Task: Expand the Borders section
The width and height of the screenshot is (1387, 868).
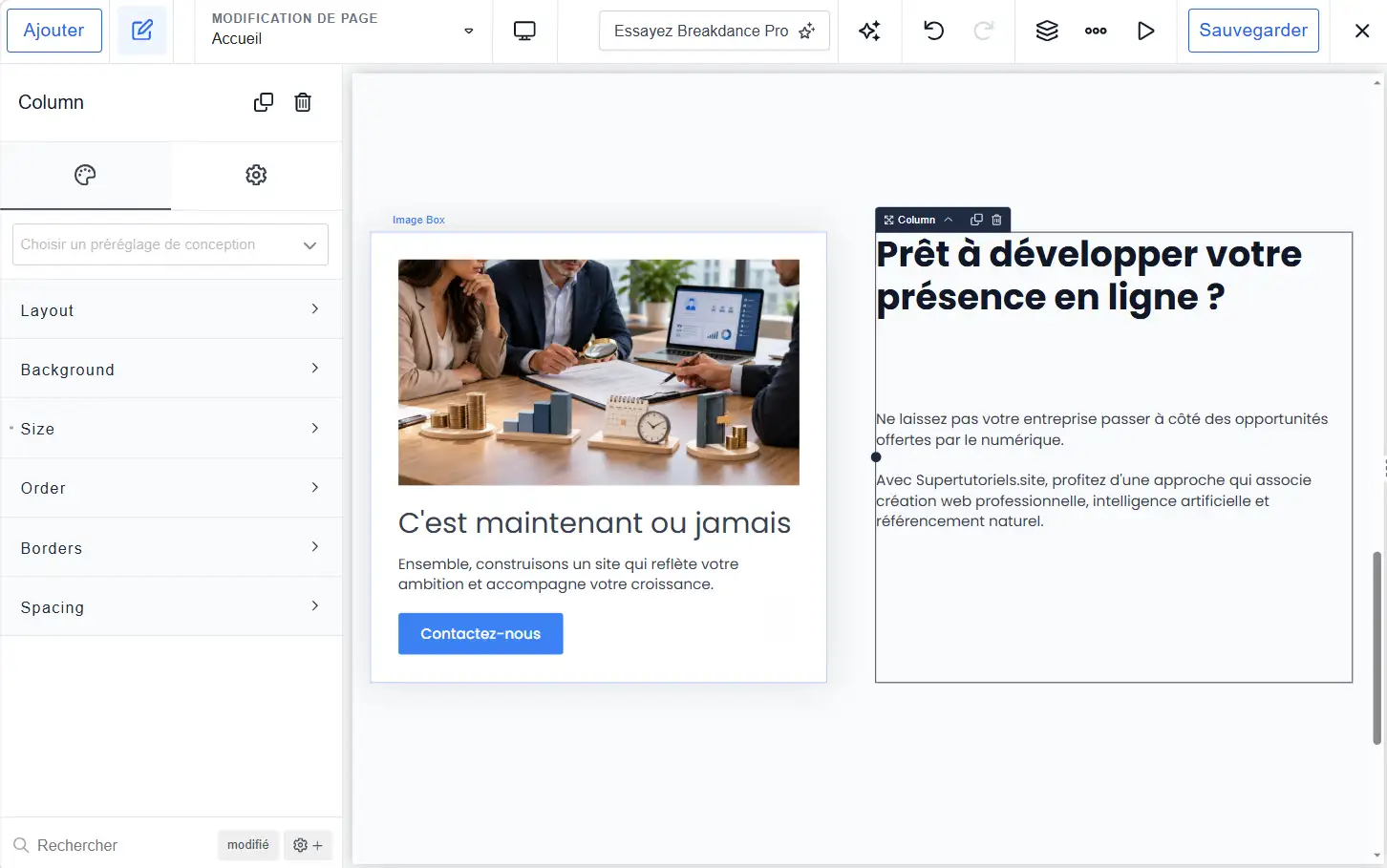Action: [171, 548]
